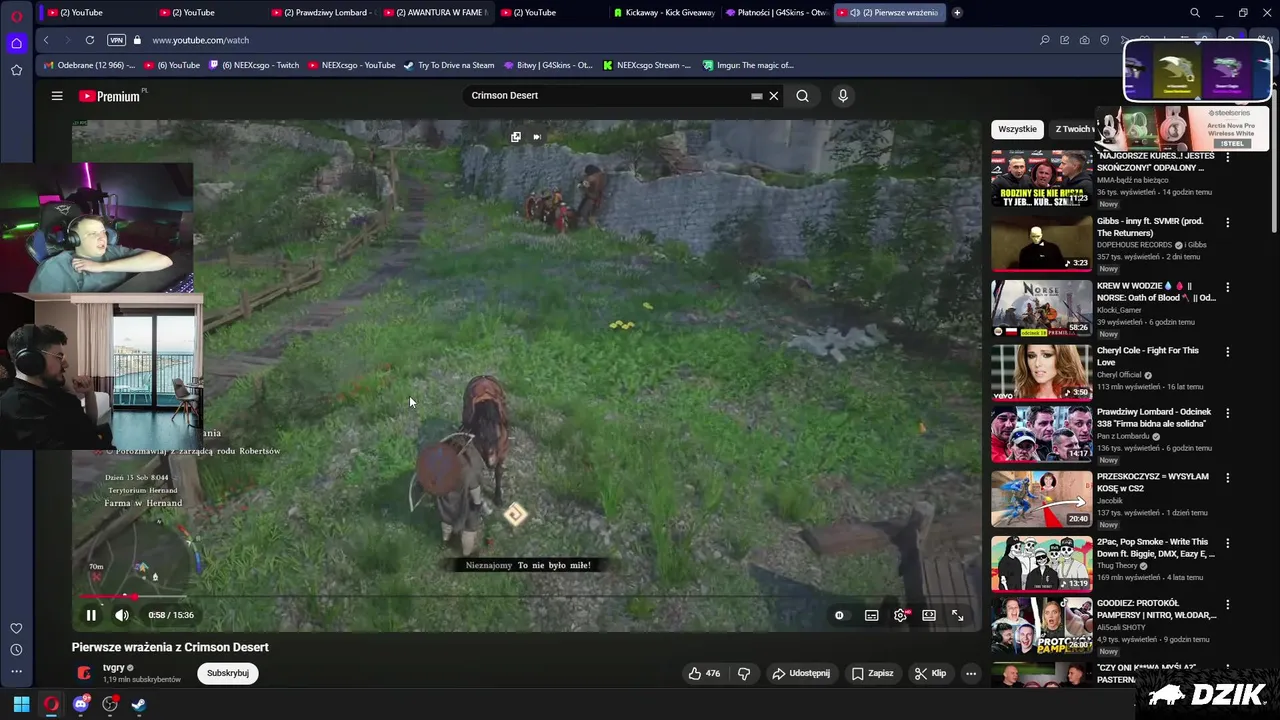Viewport: 1280px width, 720px height.
Task: Open Discord from the taskbar
Action: click(x=81, y=704)
